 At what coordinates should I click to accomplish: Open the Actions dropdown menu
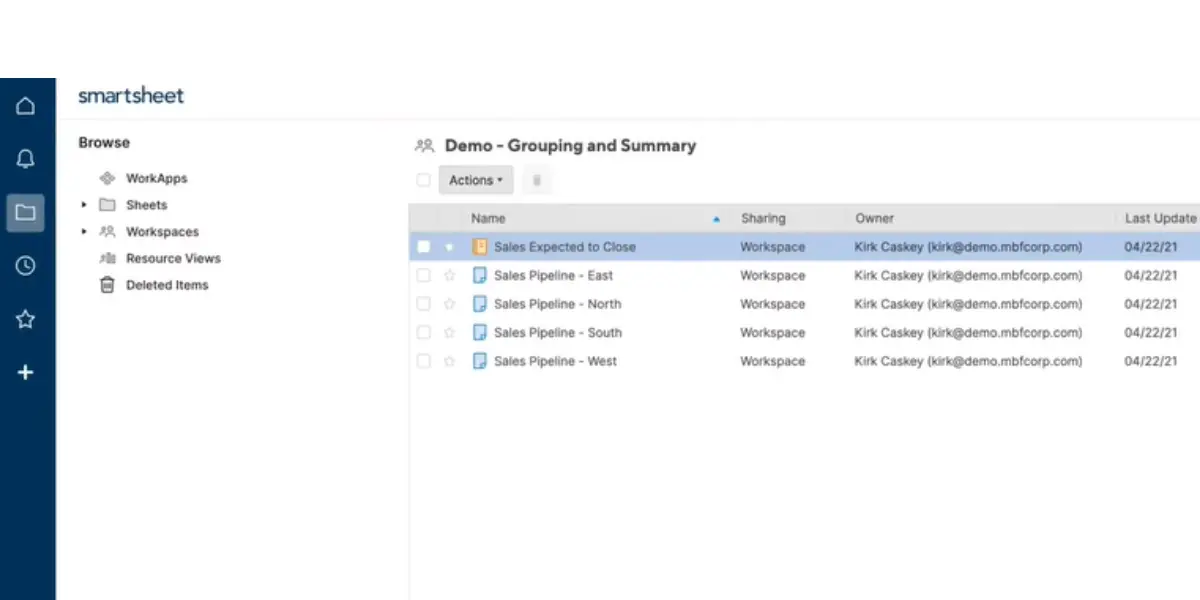pyautogui.click(x=476, y=180)
